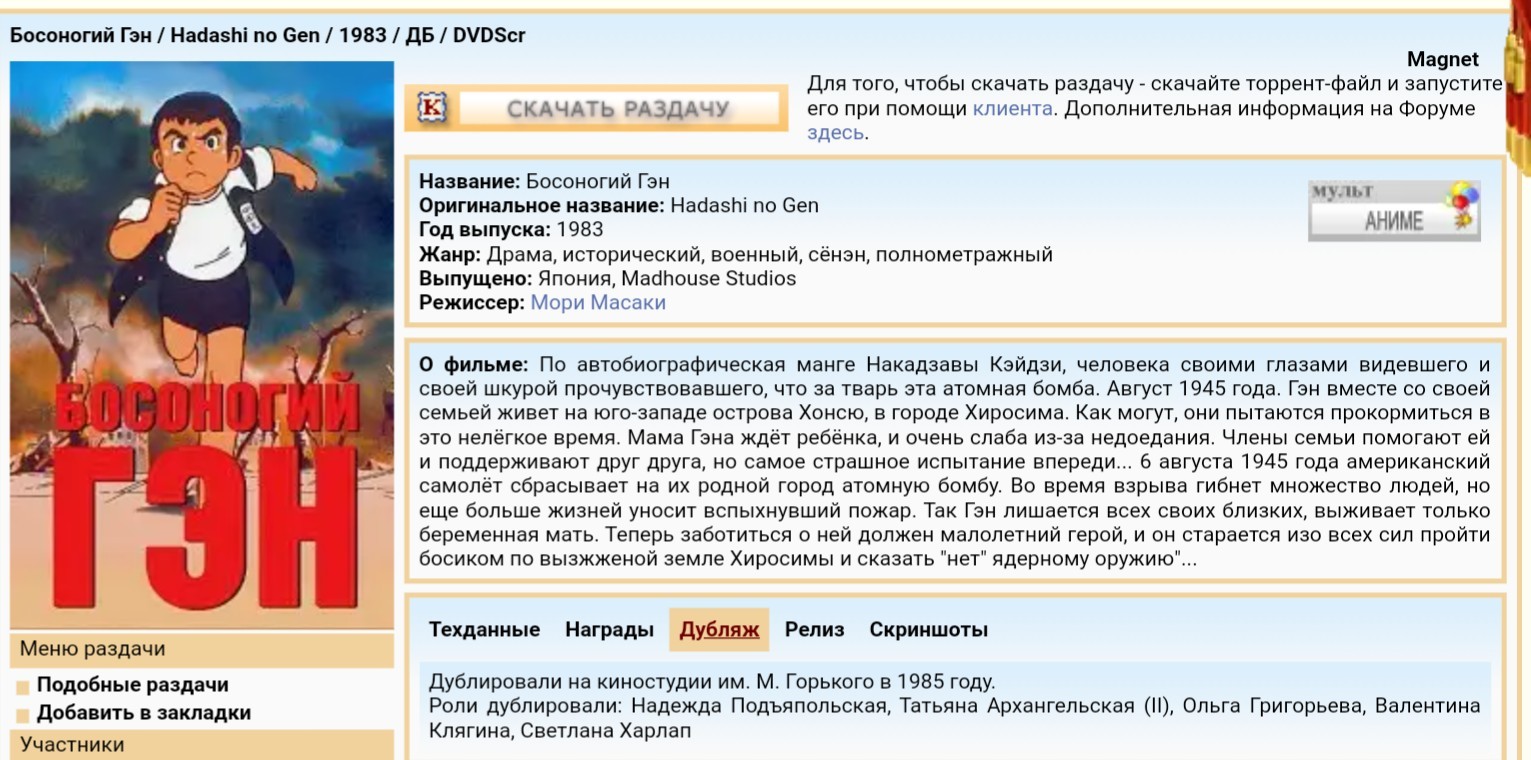Select the Дубляж tab

(x=719, y=630)
